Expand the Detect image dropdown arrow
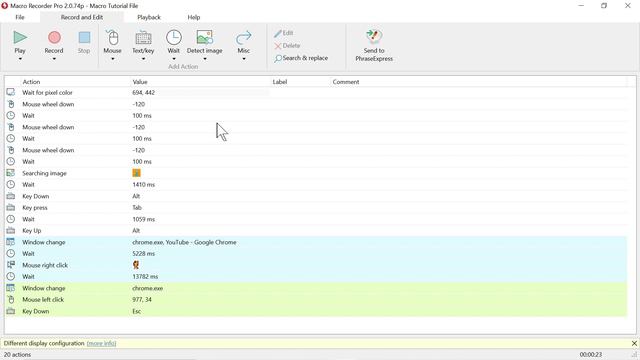 [x=204, y=59]
